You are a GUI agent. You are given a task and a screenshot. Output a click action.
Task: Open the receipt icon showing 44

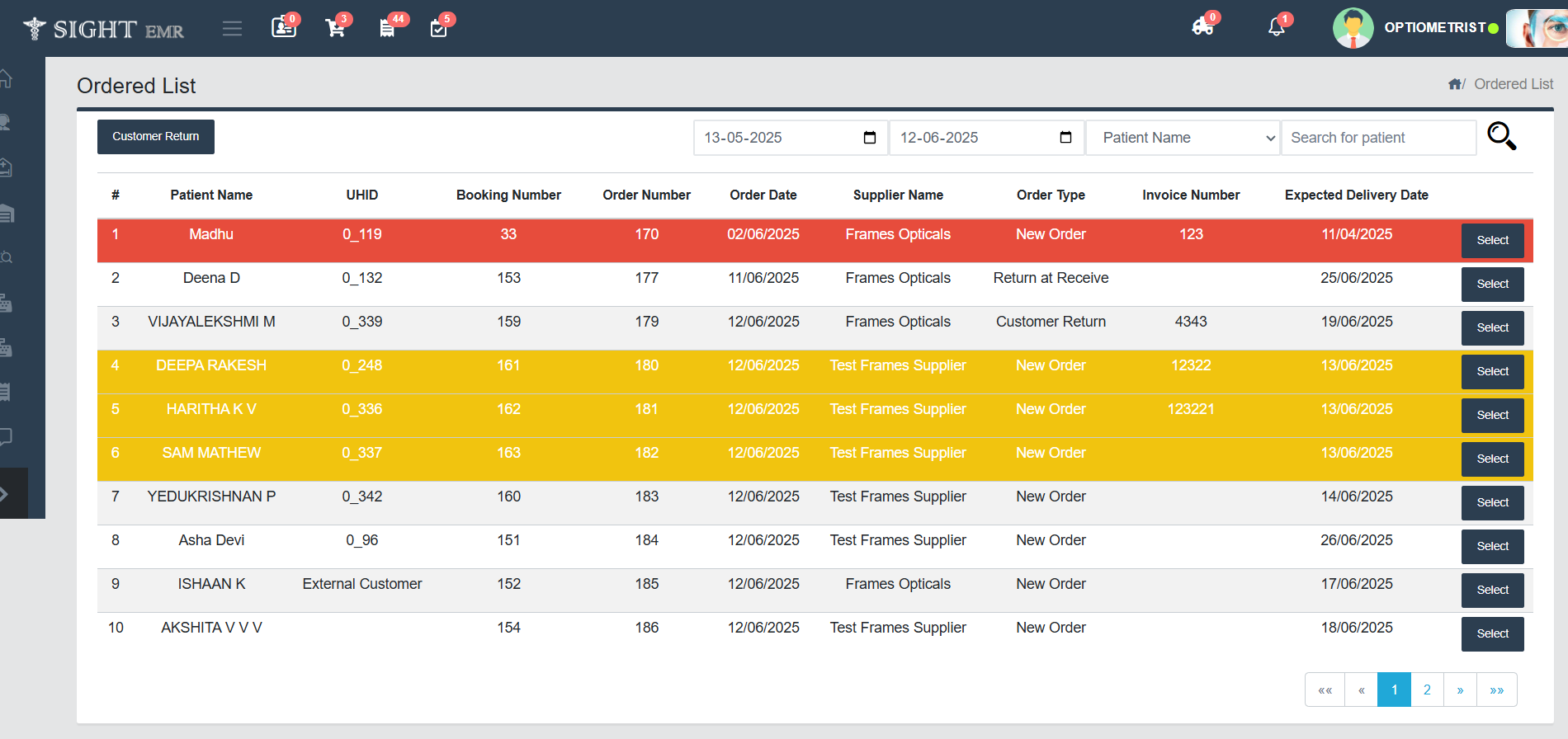click(x=387, y=29)
